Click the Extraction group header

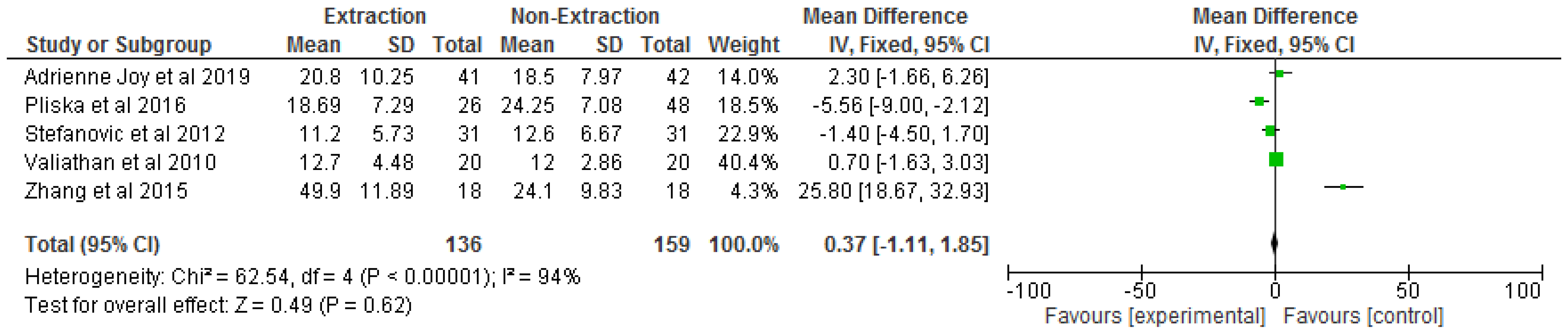pyautogui.click(x=374, y=16)
